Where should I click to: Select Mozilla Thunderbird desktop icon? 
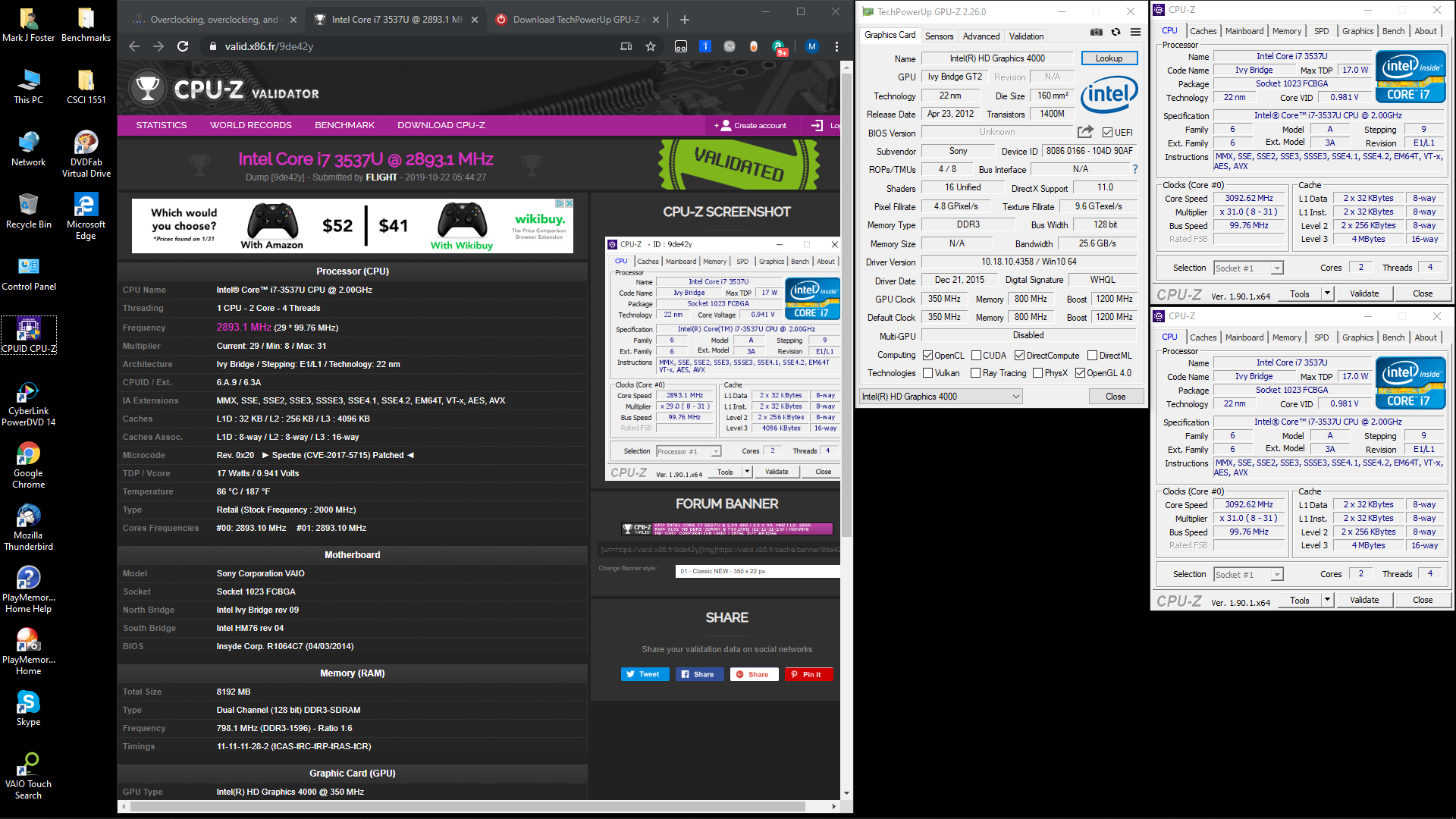pos(29,528)
